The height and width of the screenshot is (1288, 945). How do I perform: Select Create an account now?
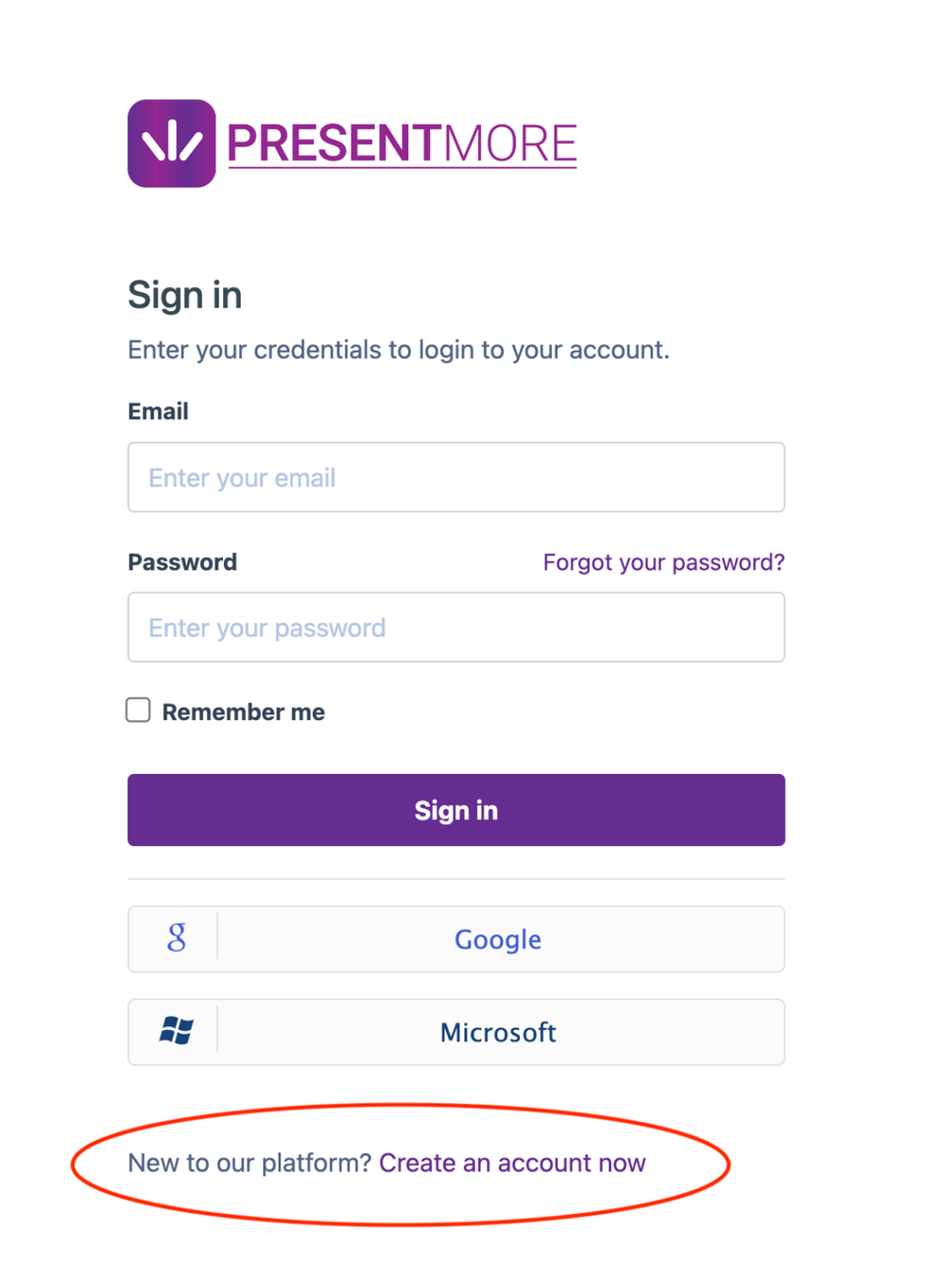(x=511, y=1162)
